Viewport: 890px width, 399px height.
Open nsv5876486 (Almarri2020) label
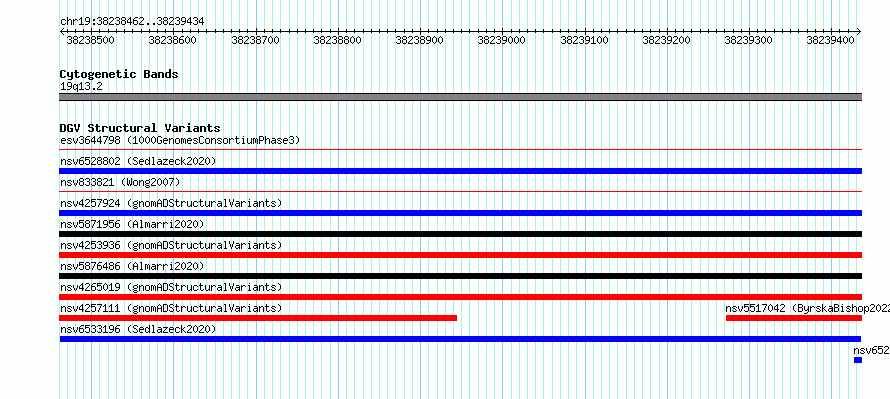pyautogui.click(x=132, y=266)
